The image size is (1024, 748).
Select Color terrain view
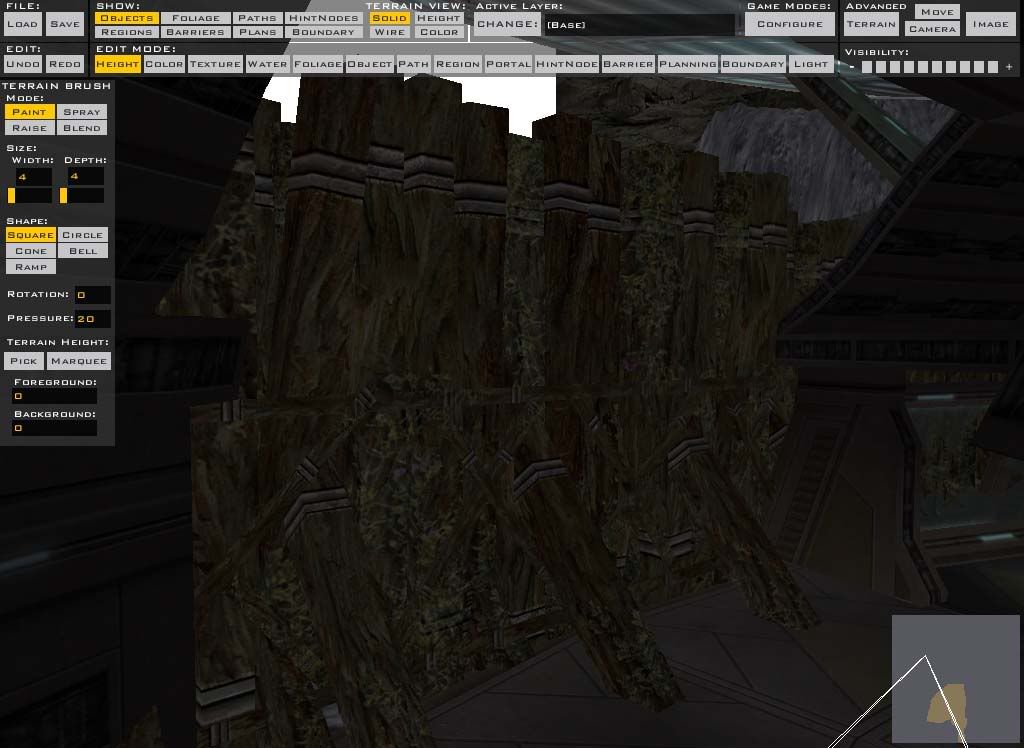point(439,32)
